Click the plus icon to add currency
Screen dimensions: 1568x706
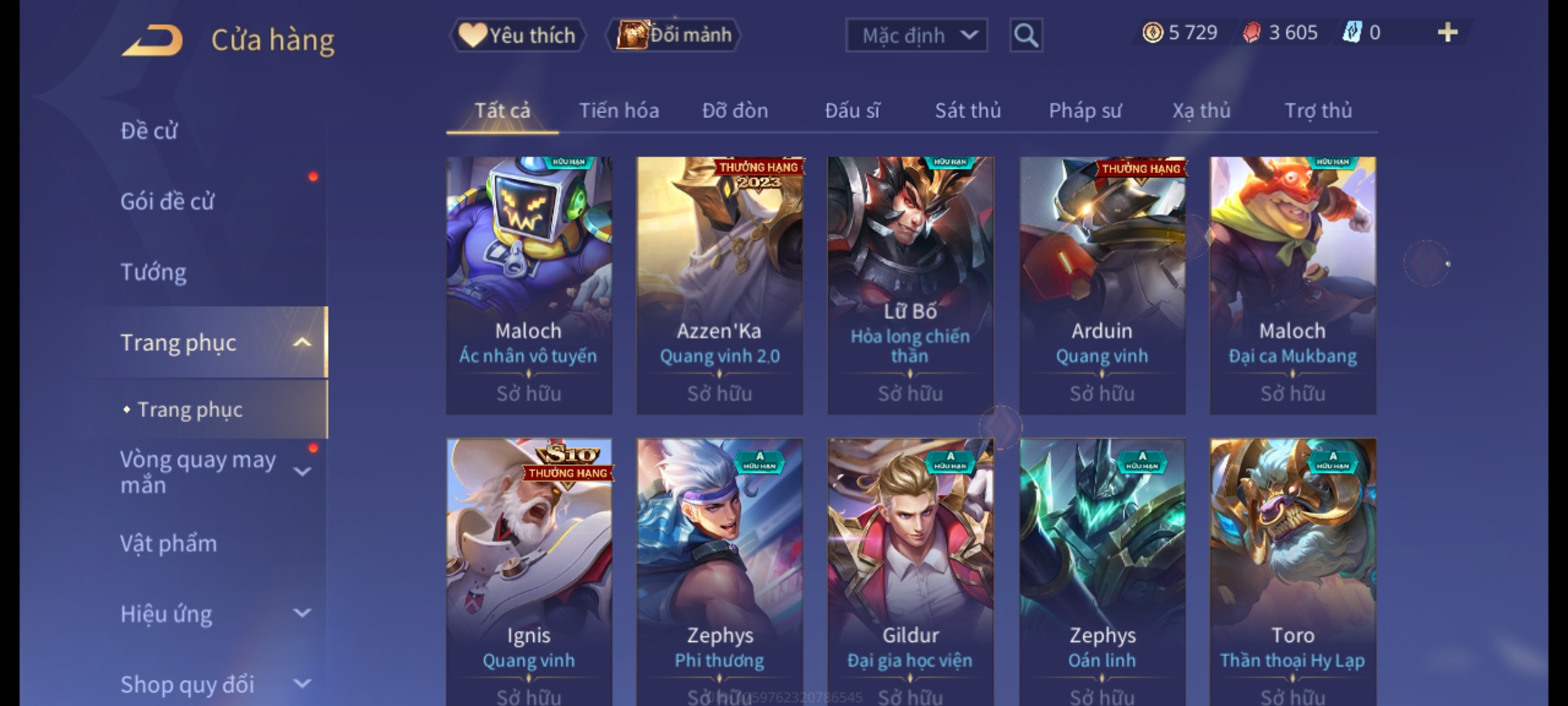point(1448,33)
